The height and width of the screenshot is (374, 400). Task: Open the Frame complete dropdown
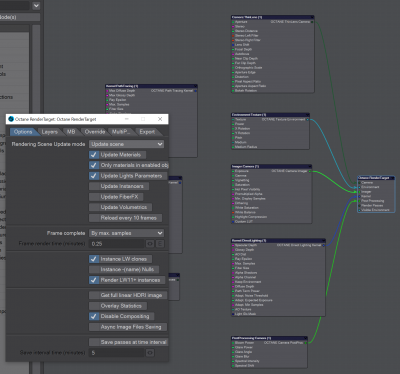tap(127, 233)
